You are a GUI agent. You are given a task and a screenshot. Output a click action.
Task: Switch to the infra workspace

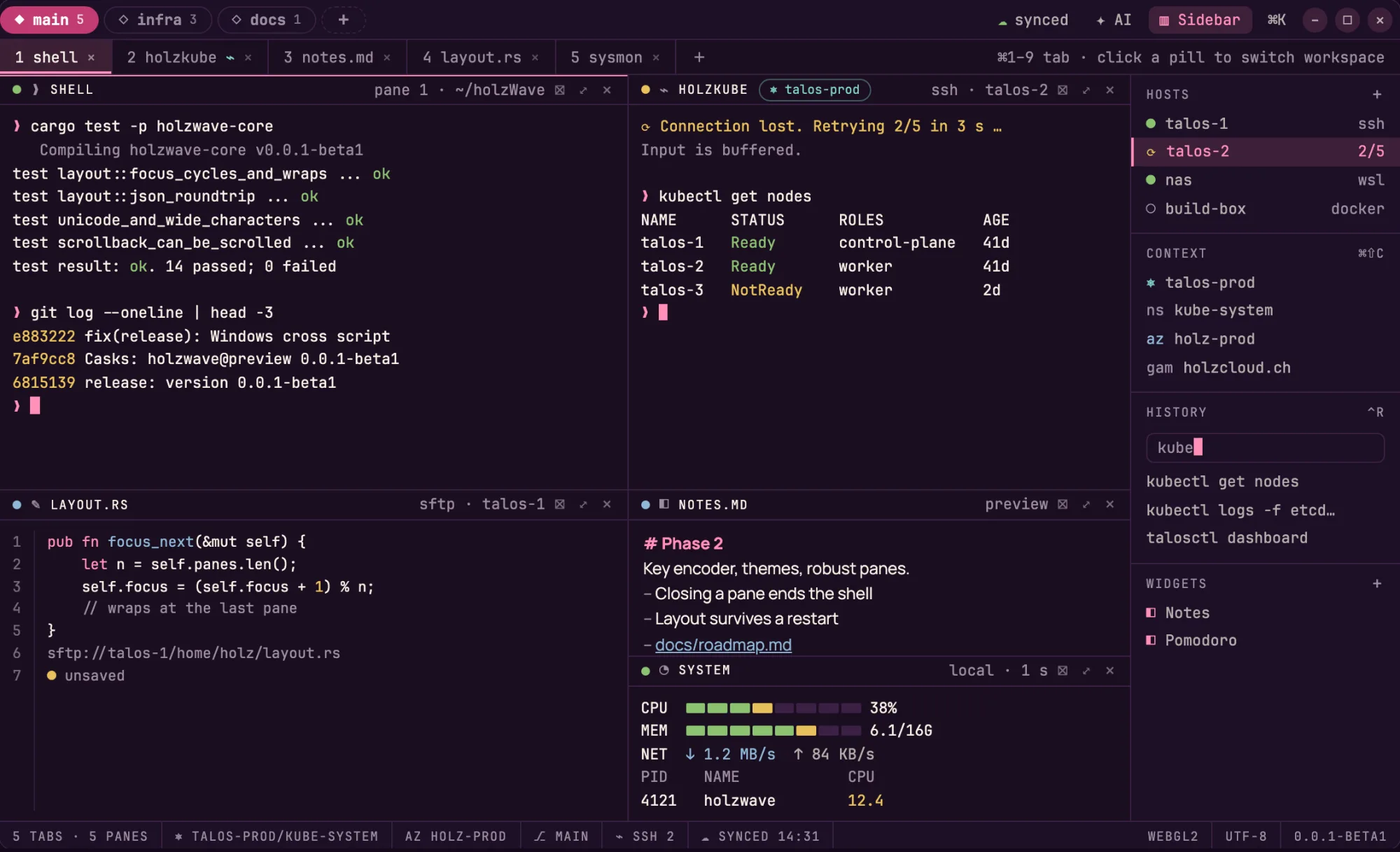point(157,20)
